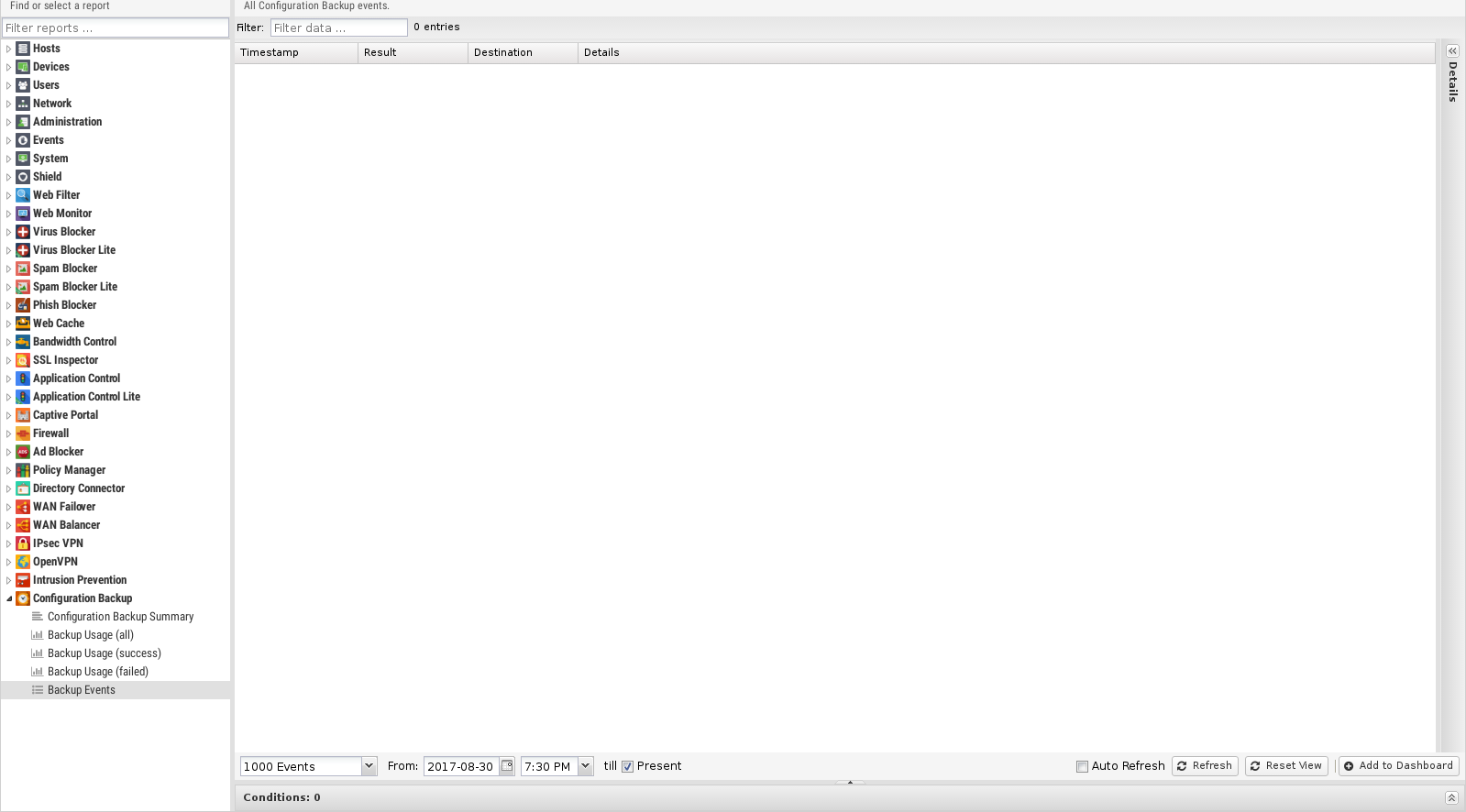Click the Web Filter icon

23,195
